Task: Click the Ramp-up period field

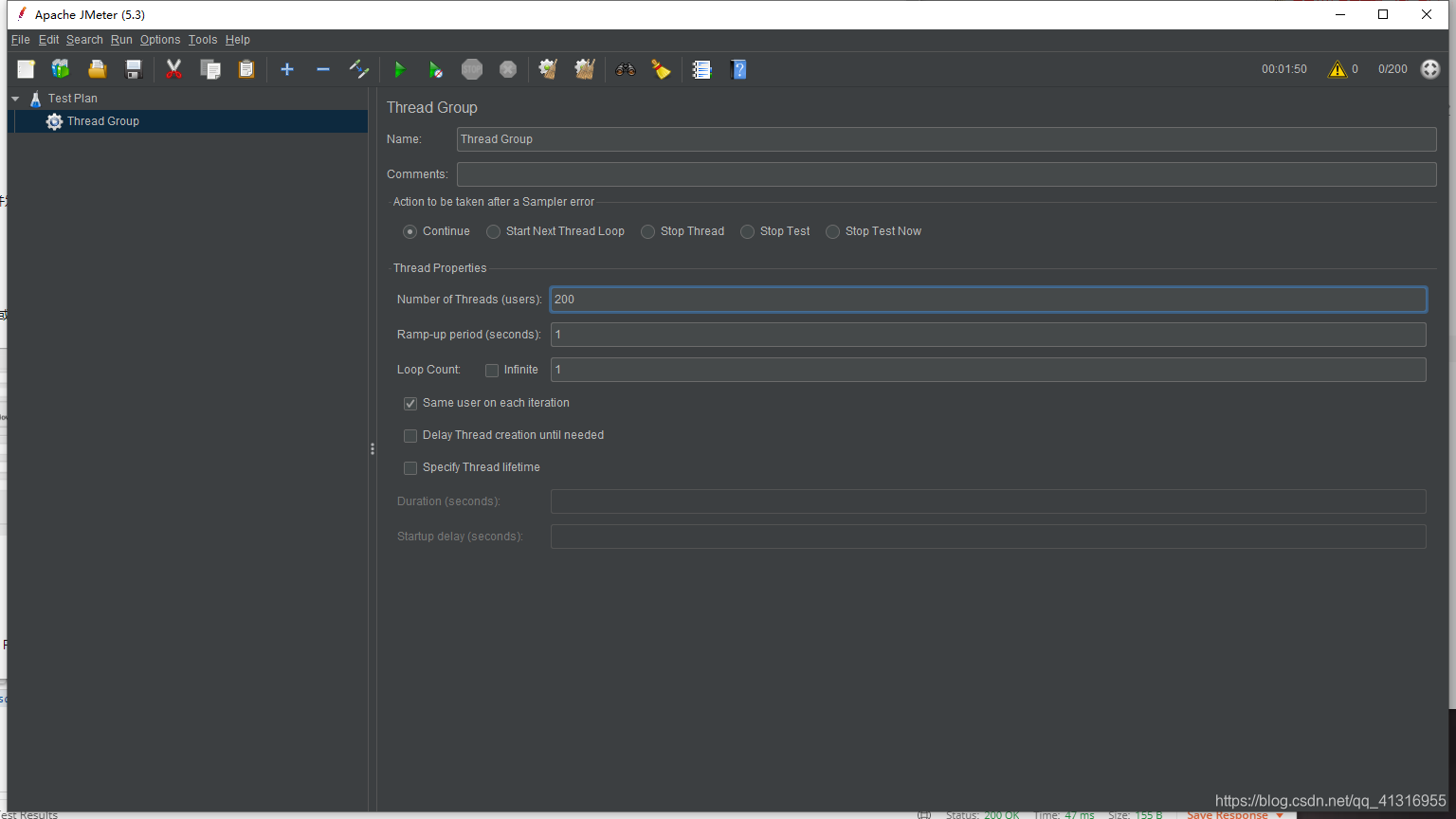Action: coord(988,335)
